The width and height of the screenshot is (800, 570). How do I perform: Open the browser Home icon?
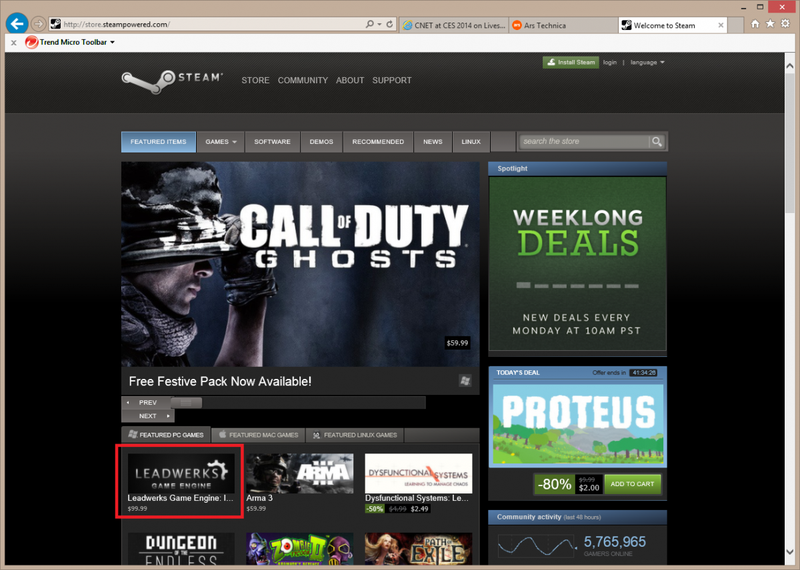coord(755,23)
